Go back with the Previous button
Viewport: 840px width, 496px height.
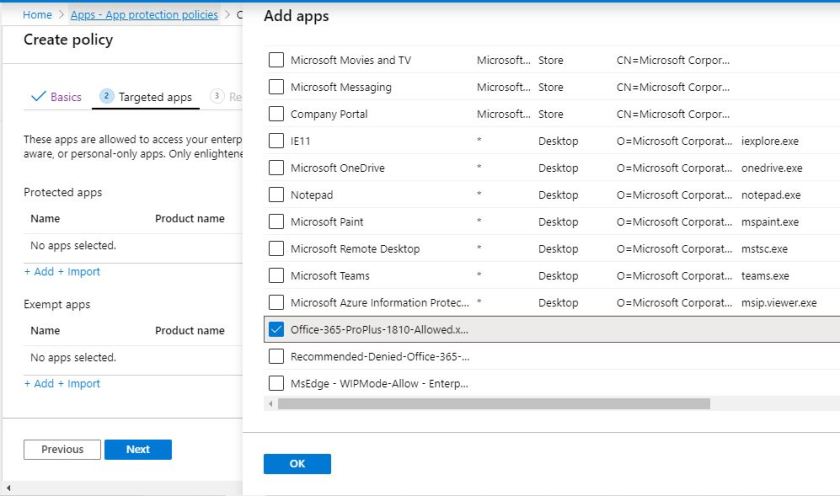click(x=62, y=450)
